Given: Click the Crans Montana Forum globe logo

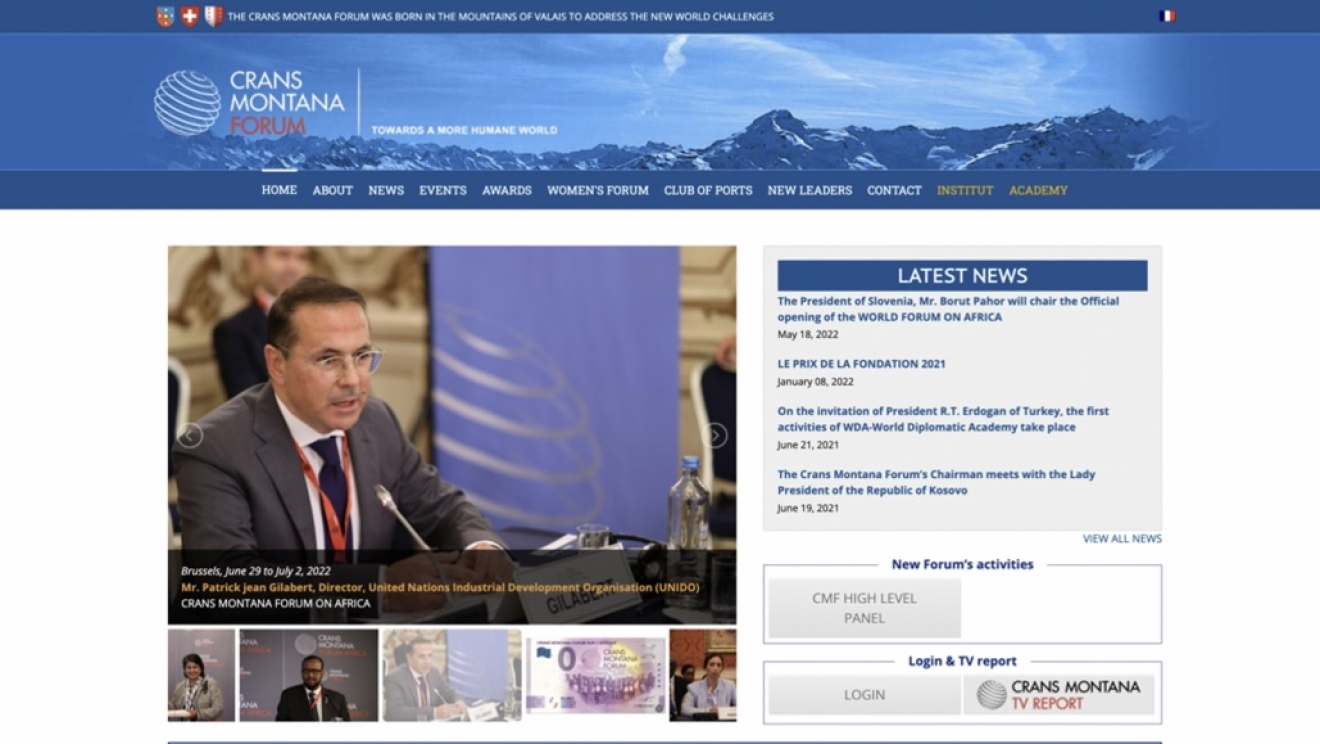Looking at the screenshot, I should pyautogui.click(x=185, y=103).
